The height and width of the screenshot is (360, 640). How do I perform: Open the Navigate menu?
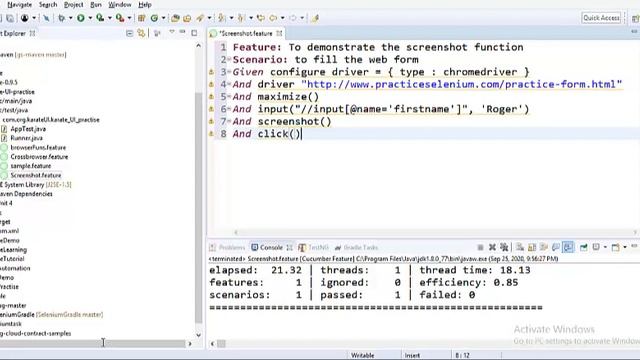coord(19,5)
